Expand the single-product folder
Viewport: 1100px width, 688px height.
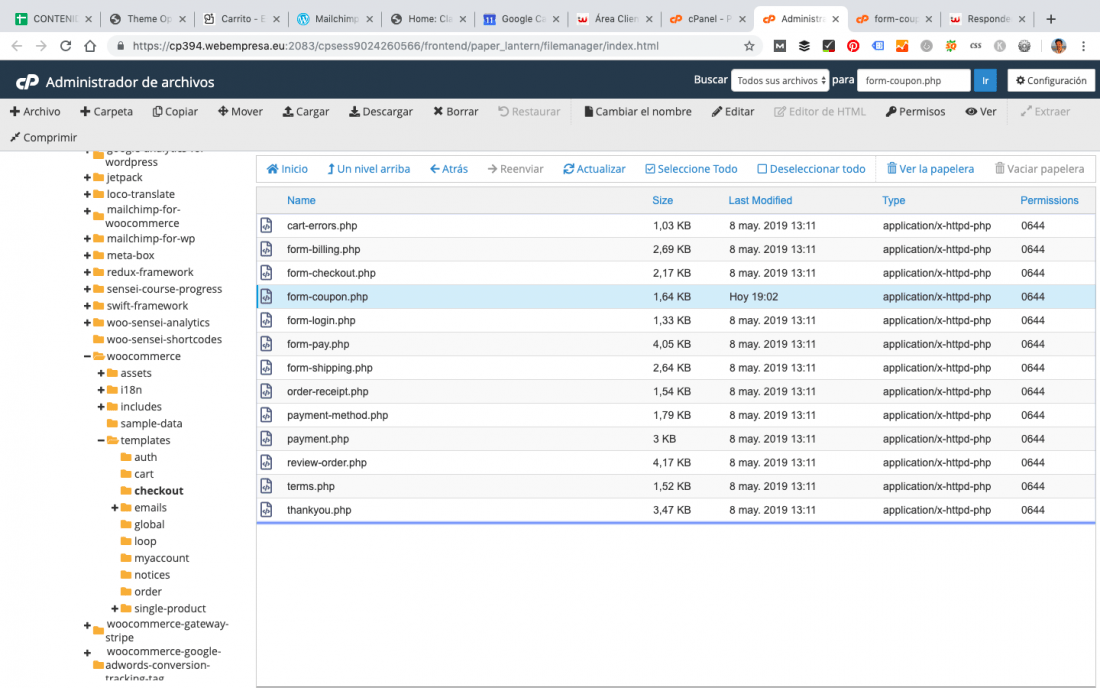114,609
